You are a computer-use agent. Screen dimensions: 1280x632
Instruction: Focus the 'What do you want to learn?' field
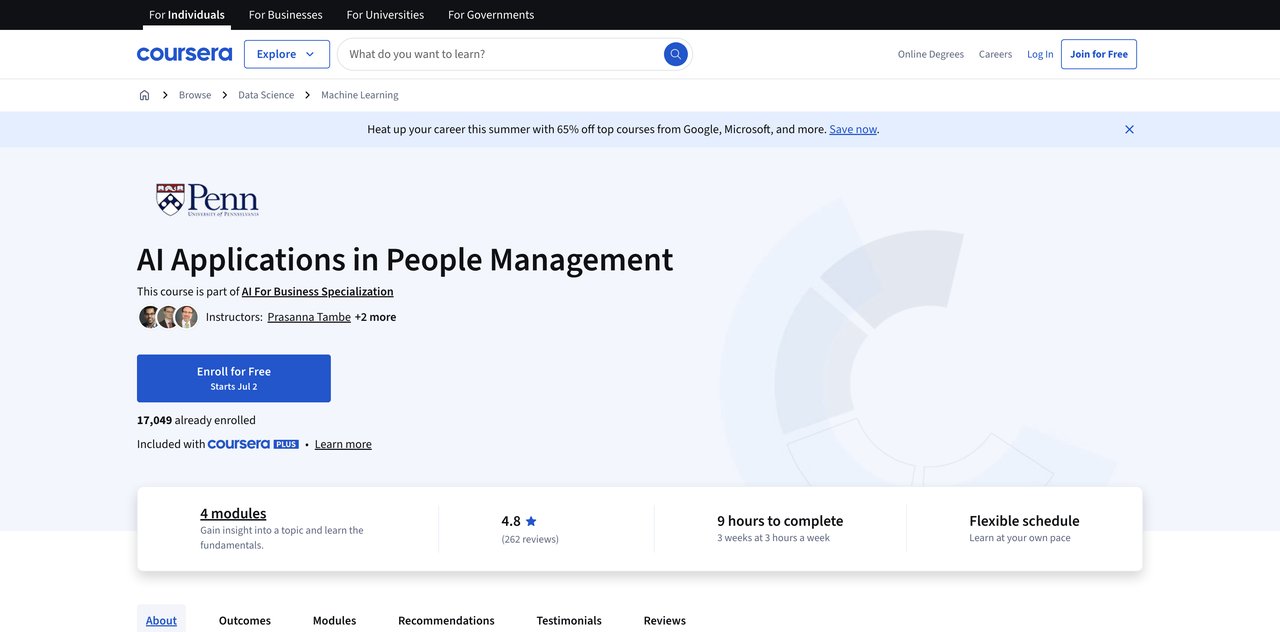pyautogui.click(x=500, y=54)
